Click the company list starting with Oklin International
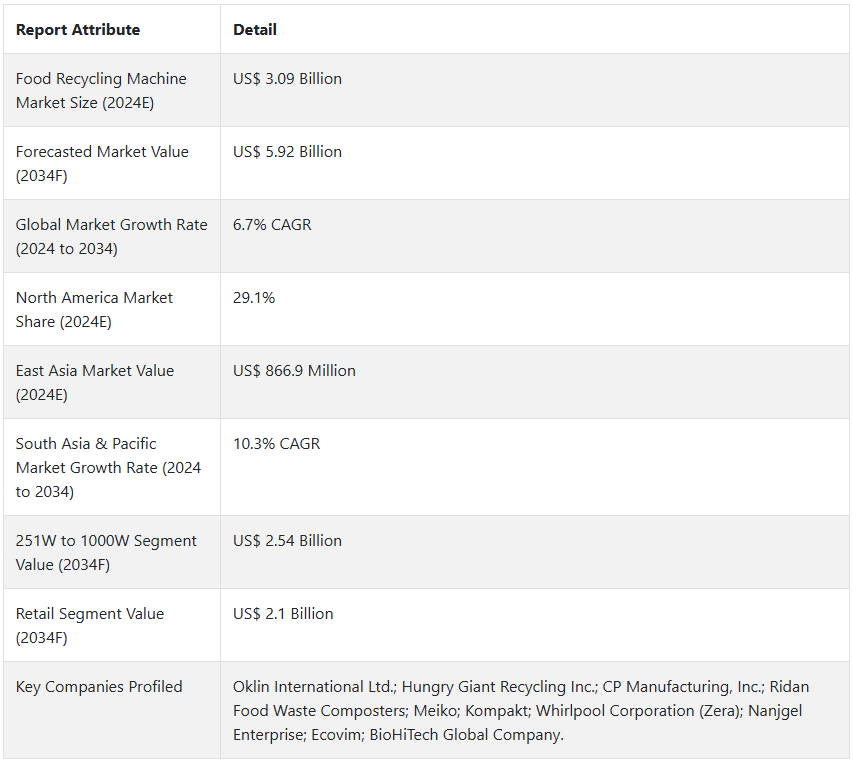 click(x=520, y=711)
